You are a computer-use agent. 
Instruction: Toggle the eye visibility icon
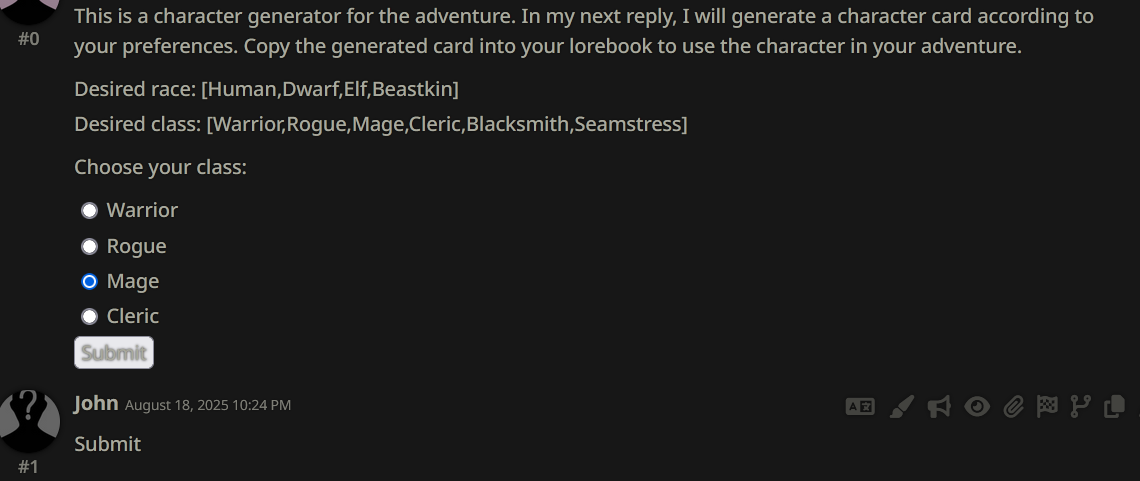977,406
